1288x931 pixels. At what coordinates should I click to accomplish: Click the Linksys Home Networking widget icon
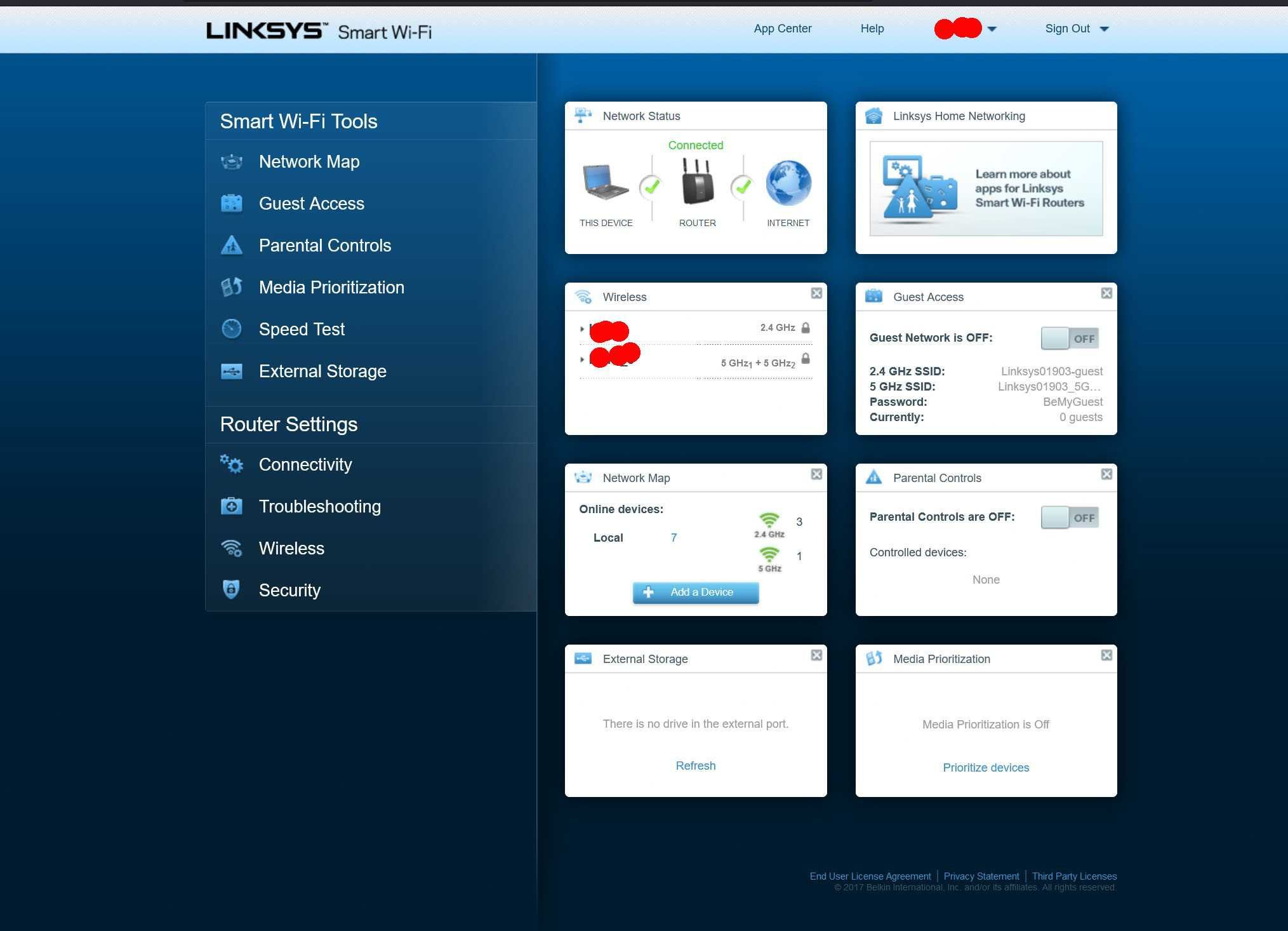point(874,116)
